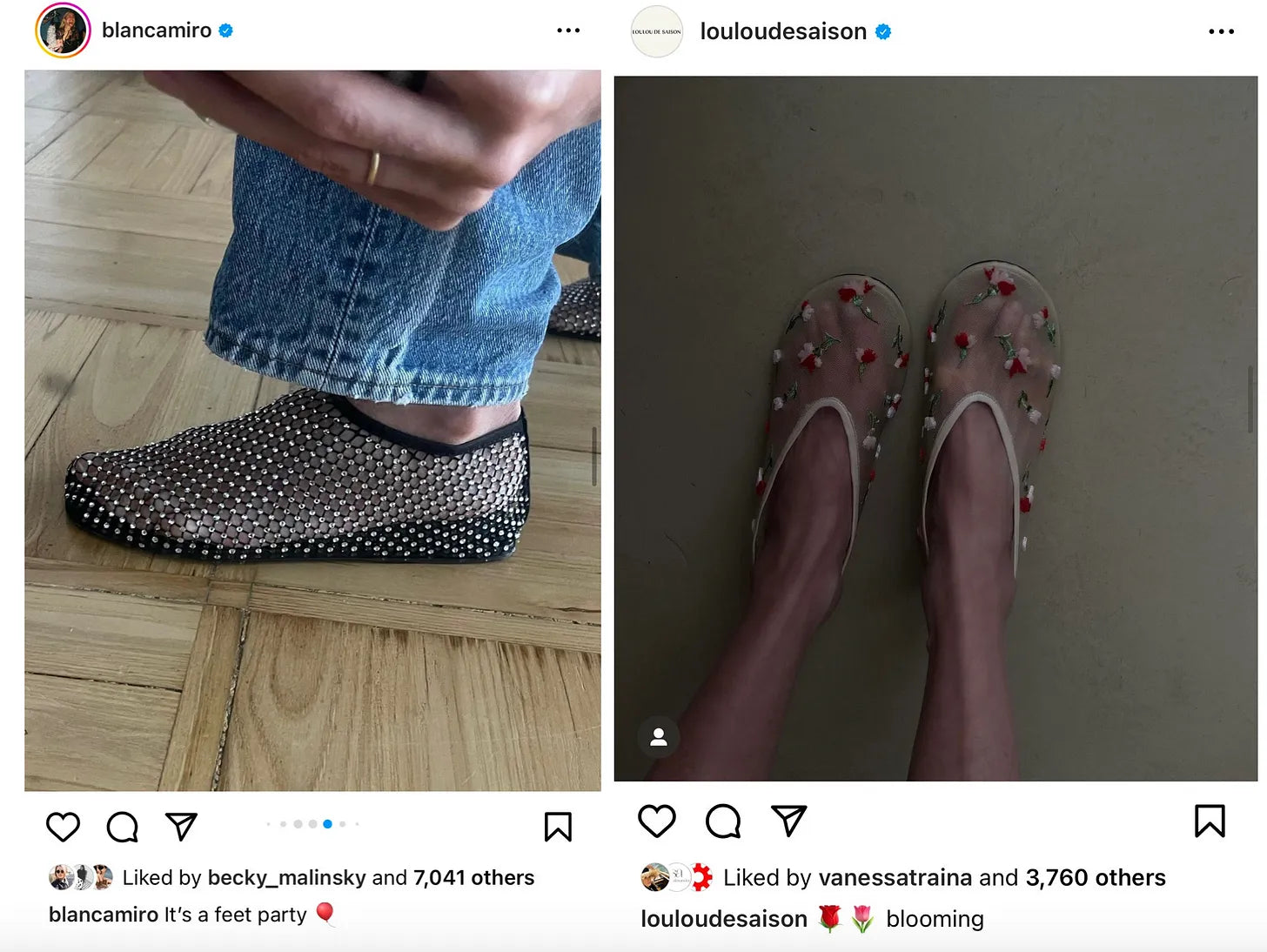View tagged people on floral shoes photo
This screenshot has width=1267, height=952.
[x=659, y=737]
